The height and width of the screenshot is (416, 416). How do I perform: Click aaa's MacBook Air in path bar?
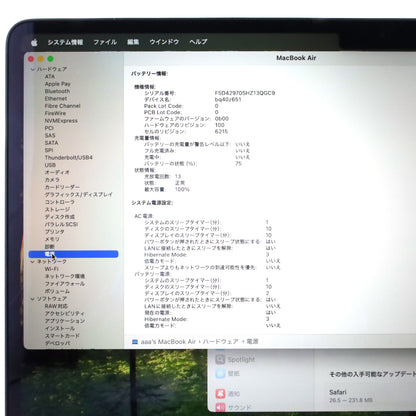[x=168, y=342]
